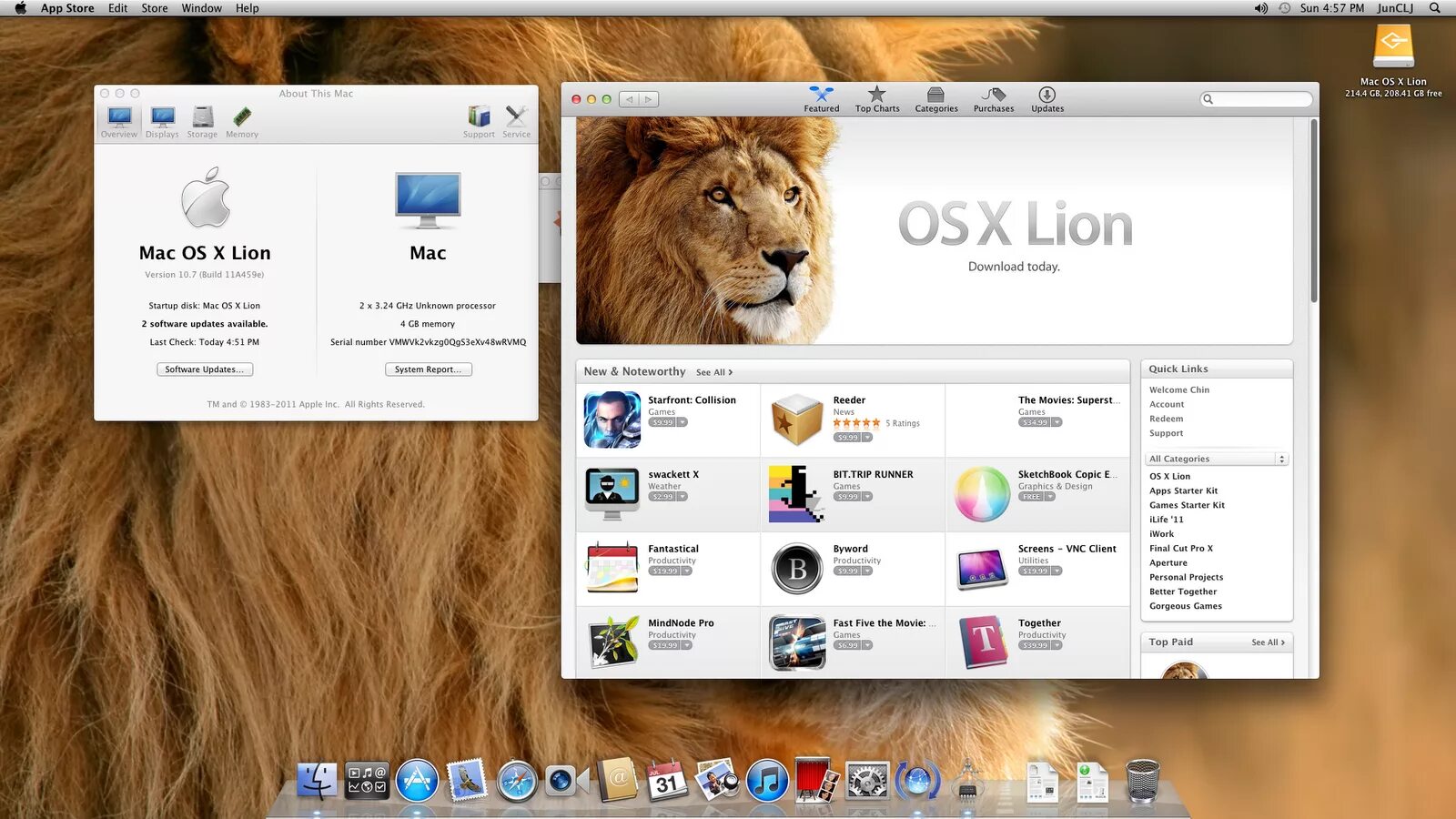Switch to the Purchases tab
The height and width of the screenshot is (819, 1456).
coord(994,99)
